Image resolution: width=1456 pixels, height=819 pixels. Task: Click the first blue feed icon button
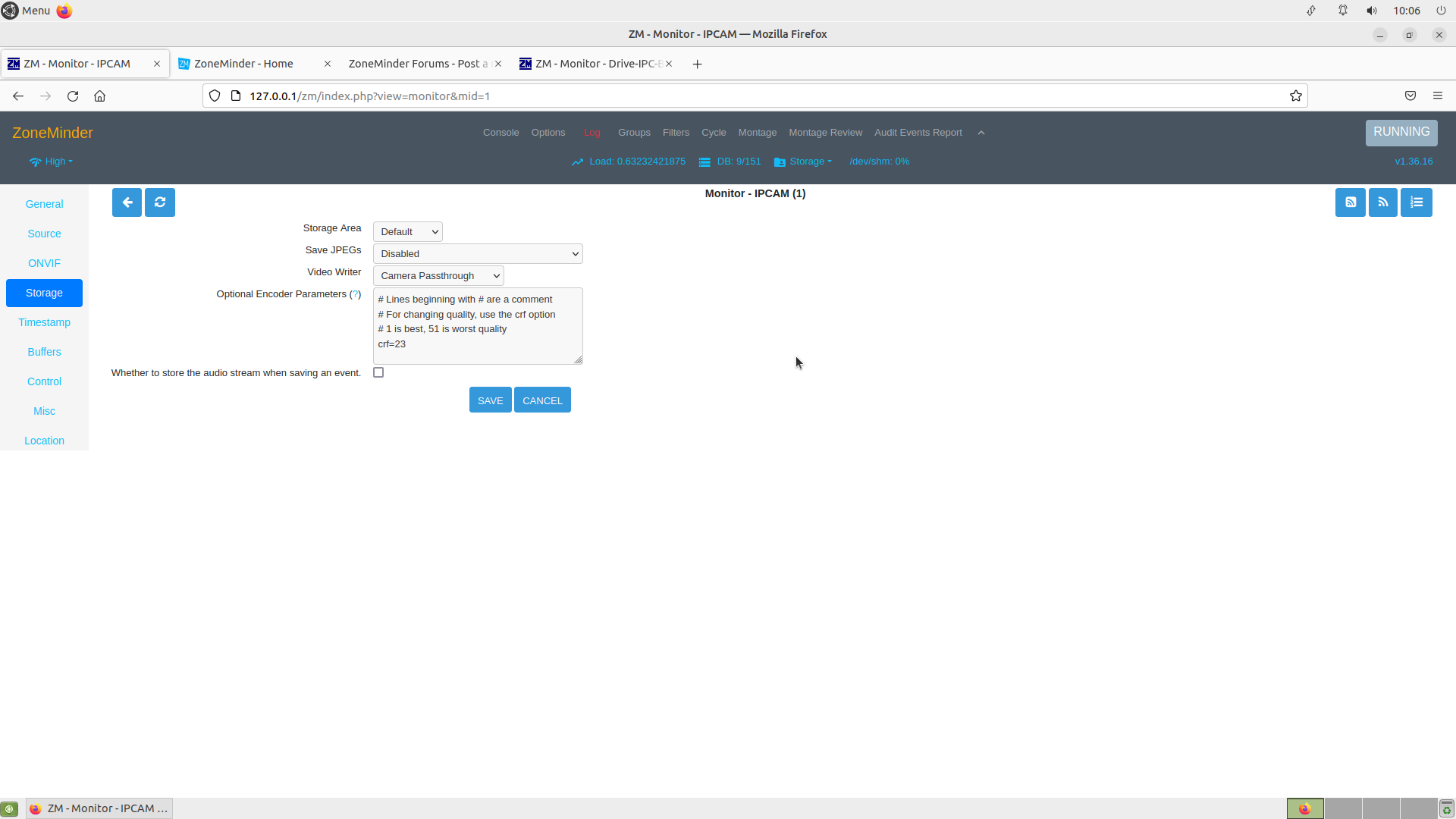(x=1350, y=202)
